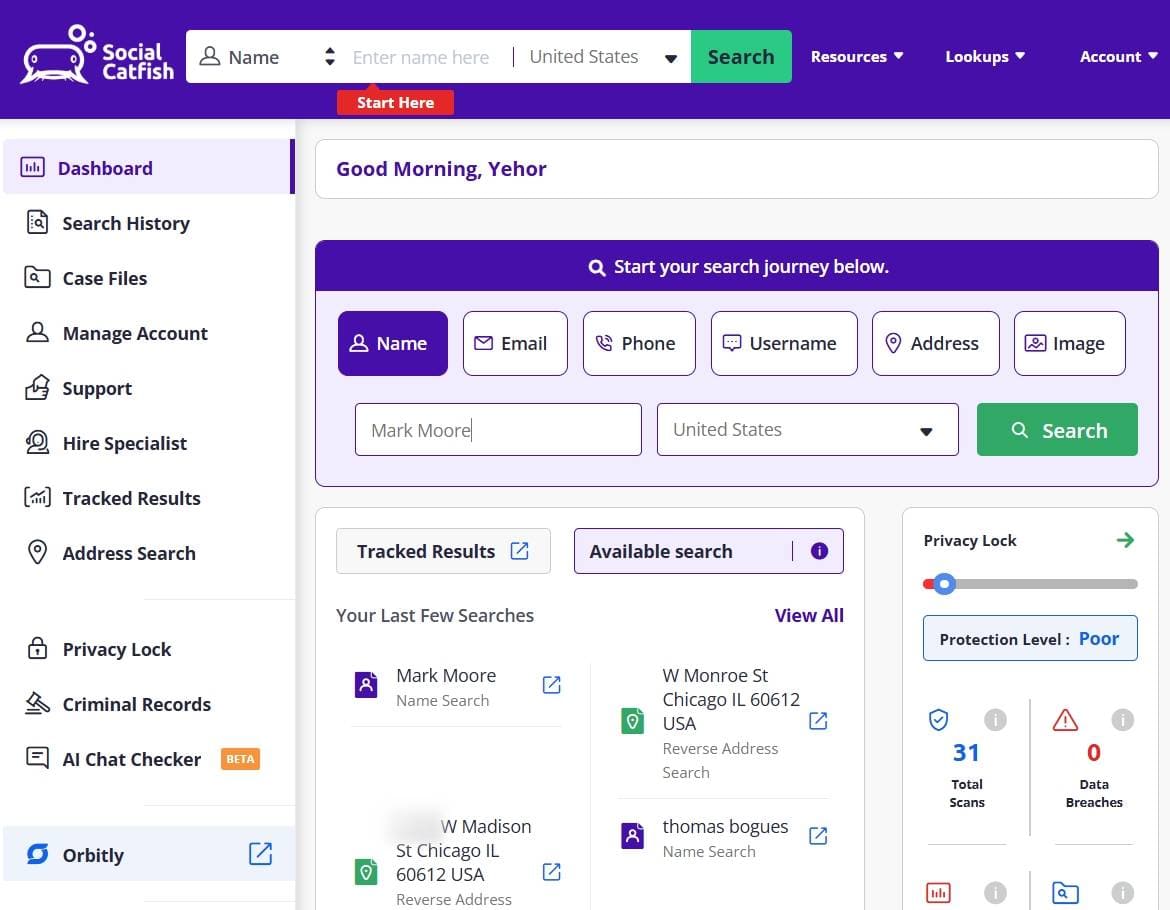Click the Search button with magnifier icon
The image size is (1170, 910).
1057,430
